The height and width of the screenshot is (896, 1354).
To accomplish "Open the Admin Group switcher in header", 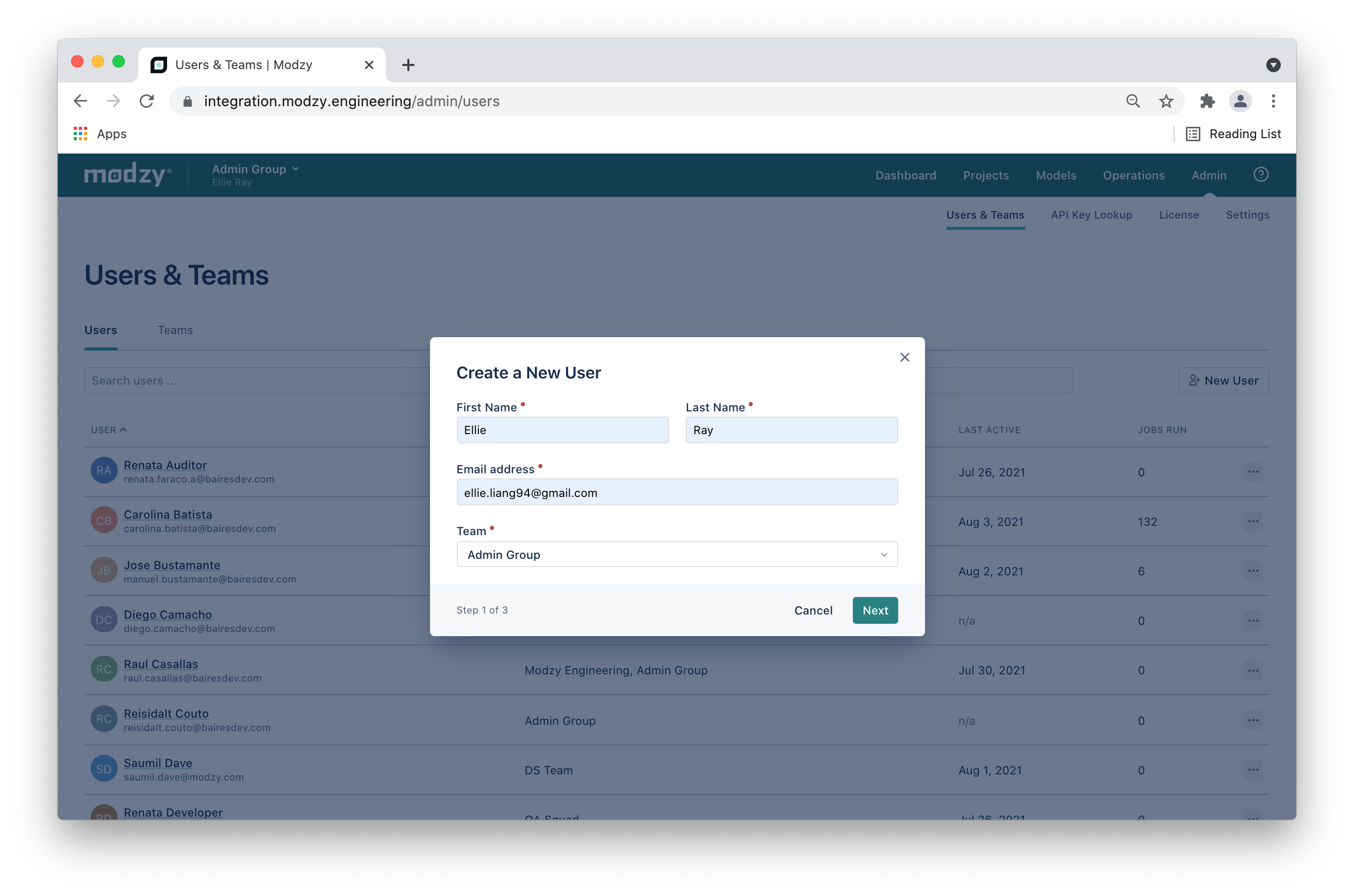I will pyautogui.click(x=255, y=169).
